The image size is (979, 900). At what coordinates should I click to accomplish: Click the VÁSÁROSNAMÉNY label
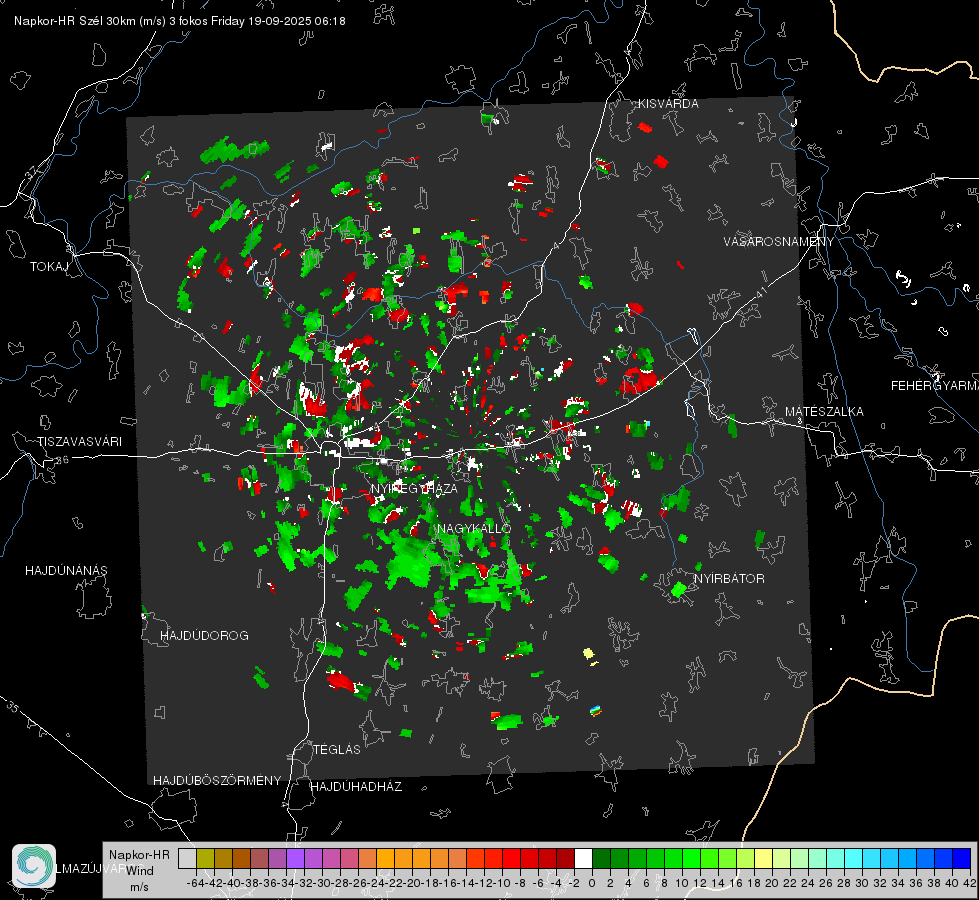pyautogui.click(x=779, y=242)
